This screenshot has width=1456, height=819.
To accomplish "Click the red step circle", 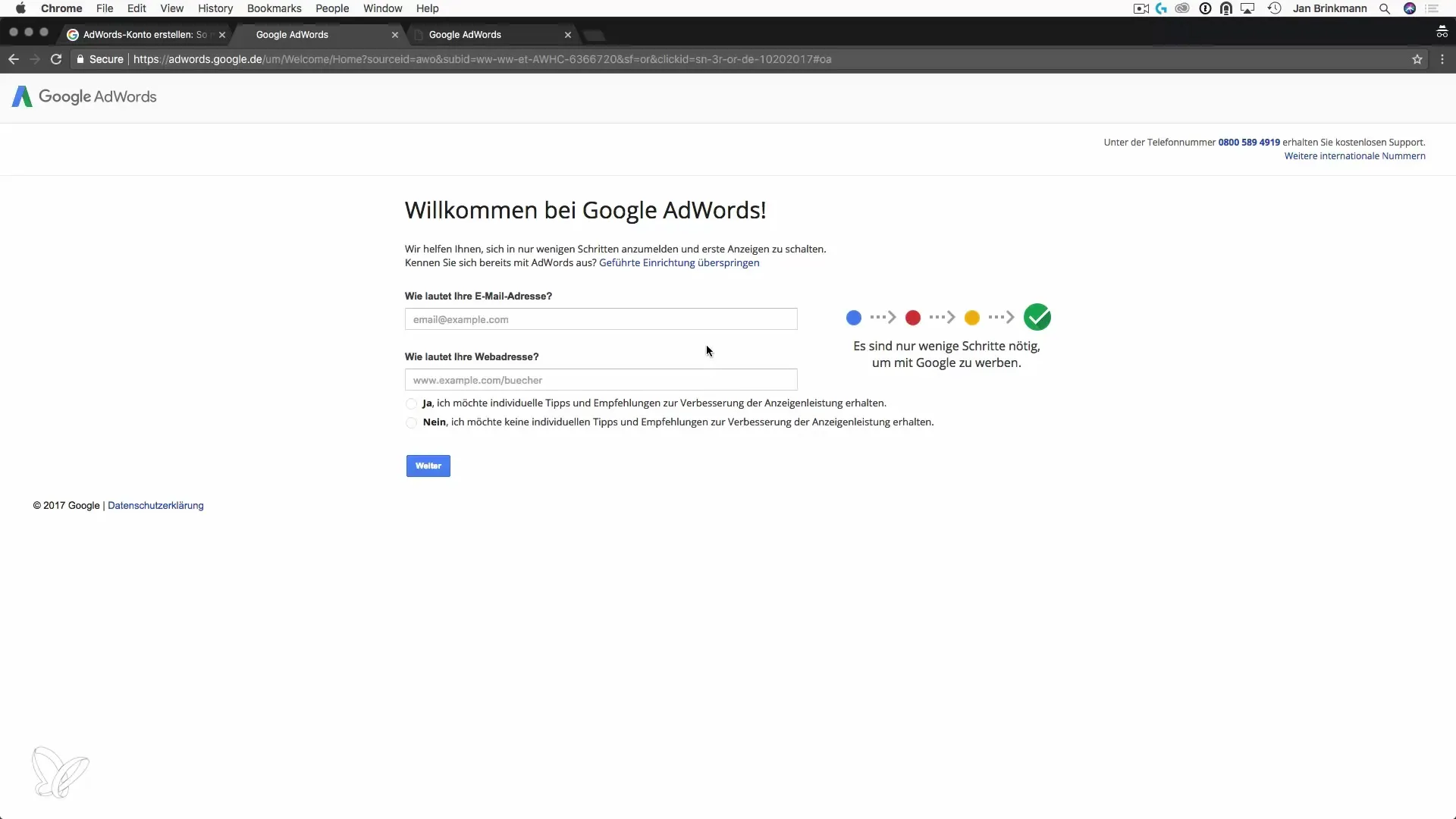I will (913, 318).
